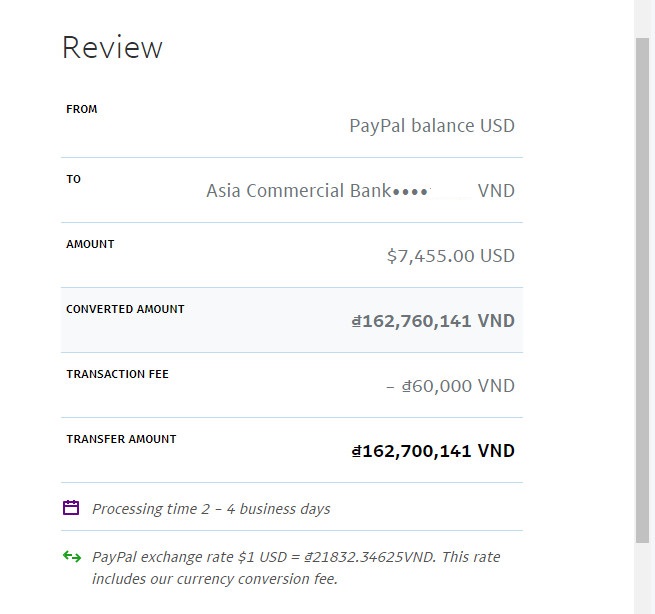Click the CONVERTED AMOUNT label
This screenshot has width=655, height=614.
[125, 309]
